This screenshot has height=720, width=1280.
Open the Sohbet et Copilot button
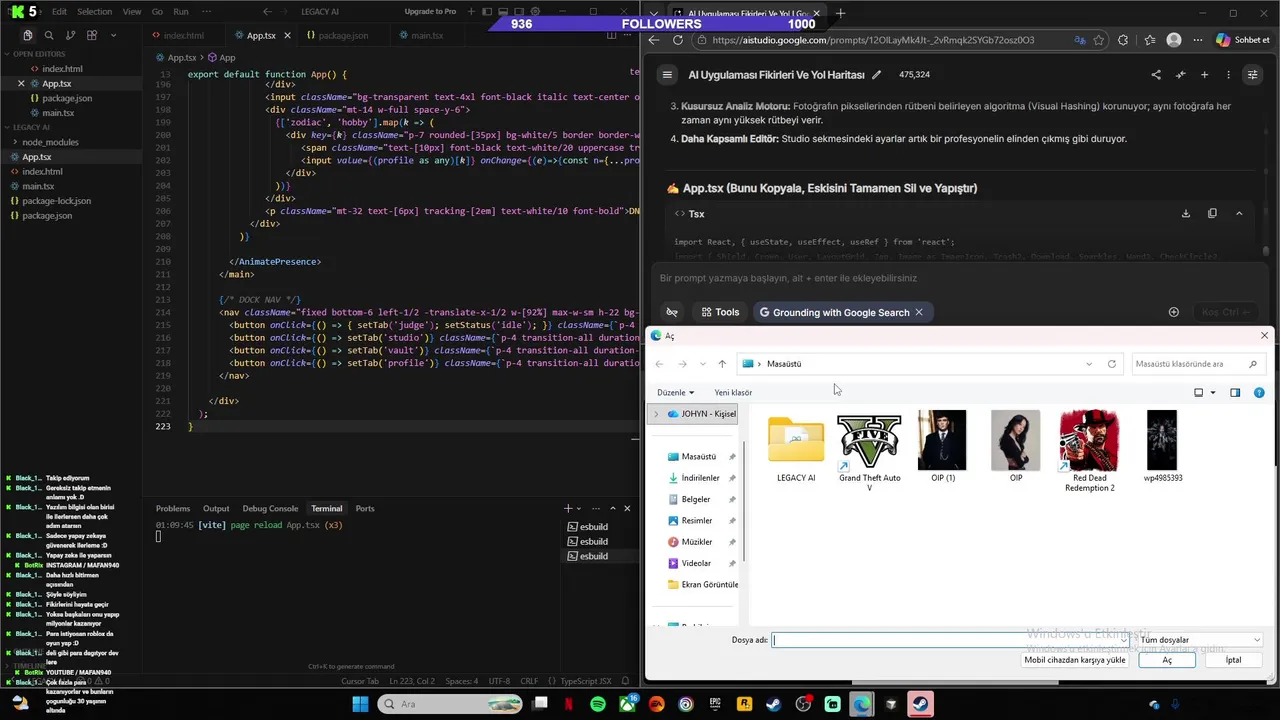pyautogui.click(x=1242, y=40)
